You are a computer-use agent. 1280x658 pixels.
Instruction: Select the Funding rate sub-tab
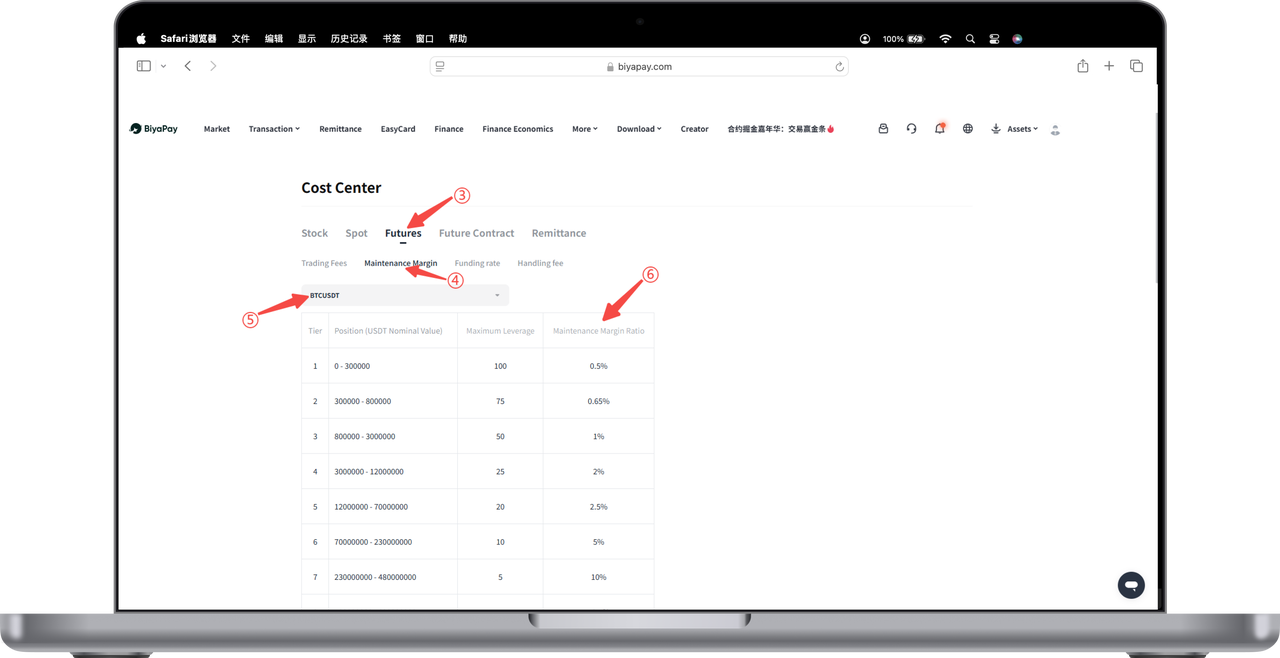[x=477, y=263]
